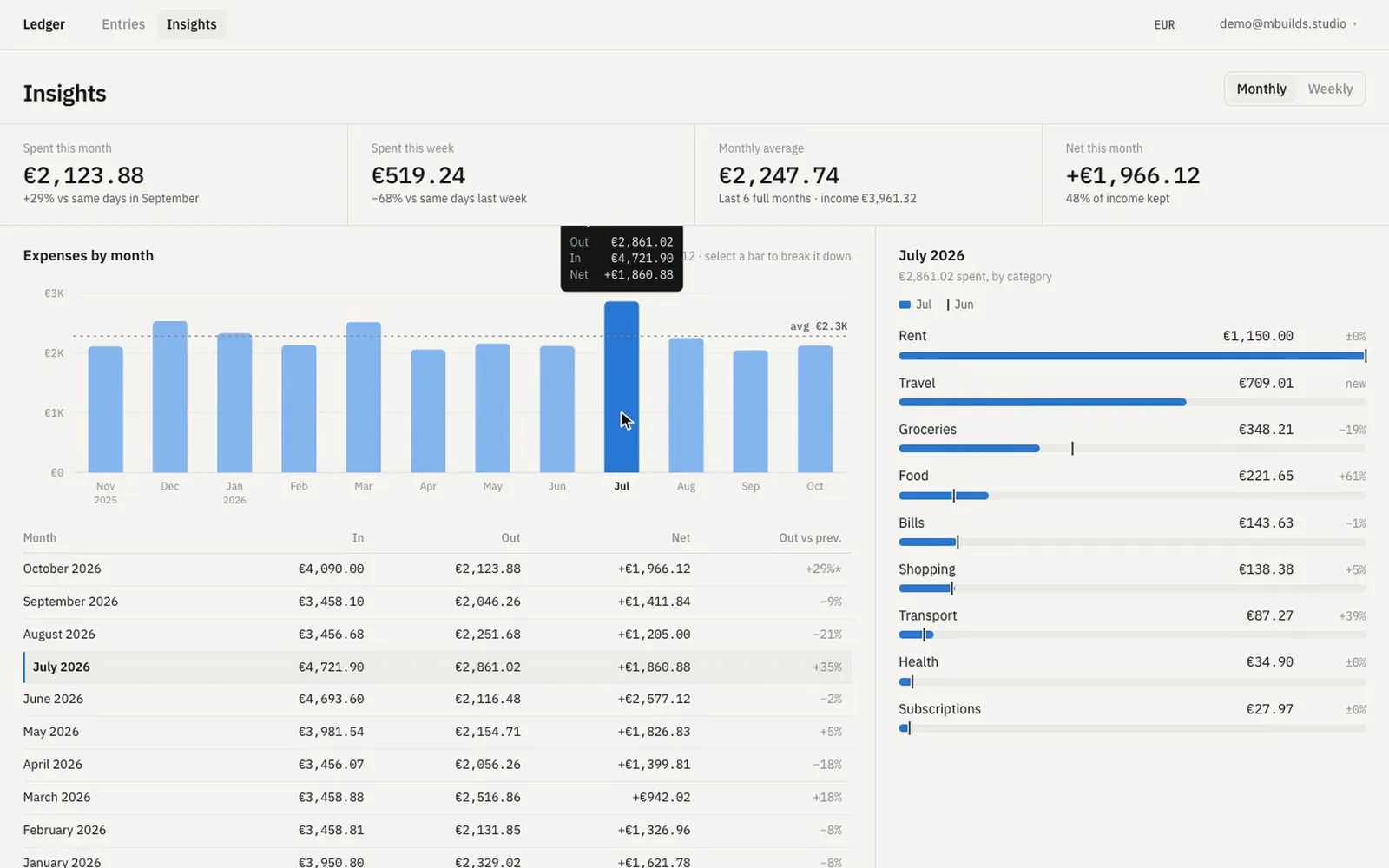
Task: Click the Food amount €221.65
Action: tap(1266, 476)
